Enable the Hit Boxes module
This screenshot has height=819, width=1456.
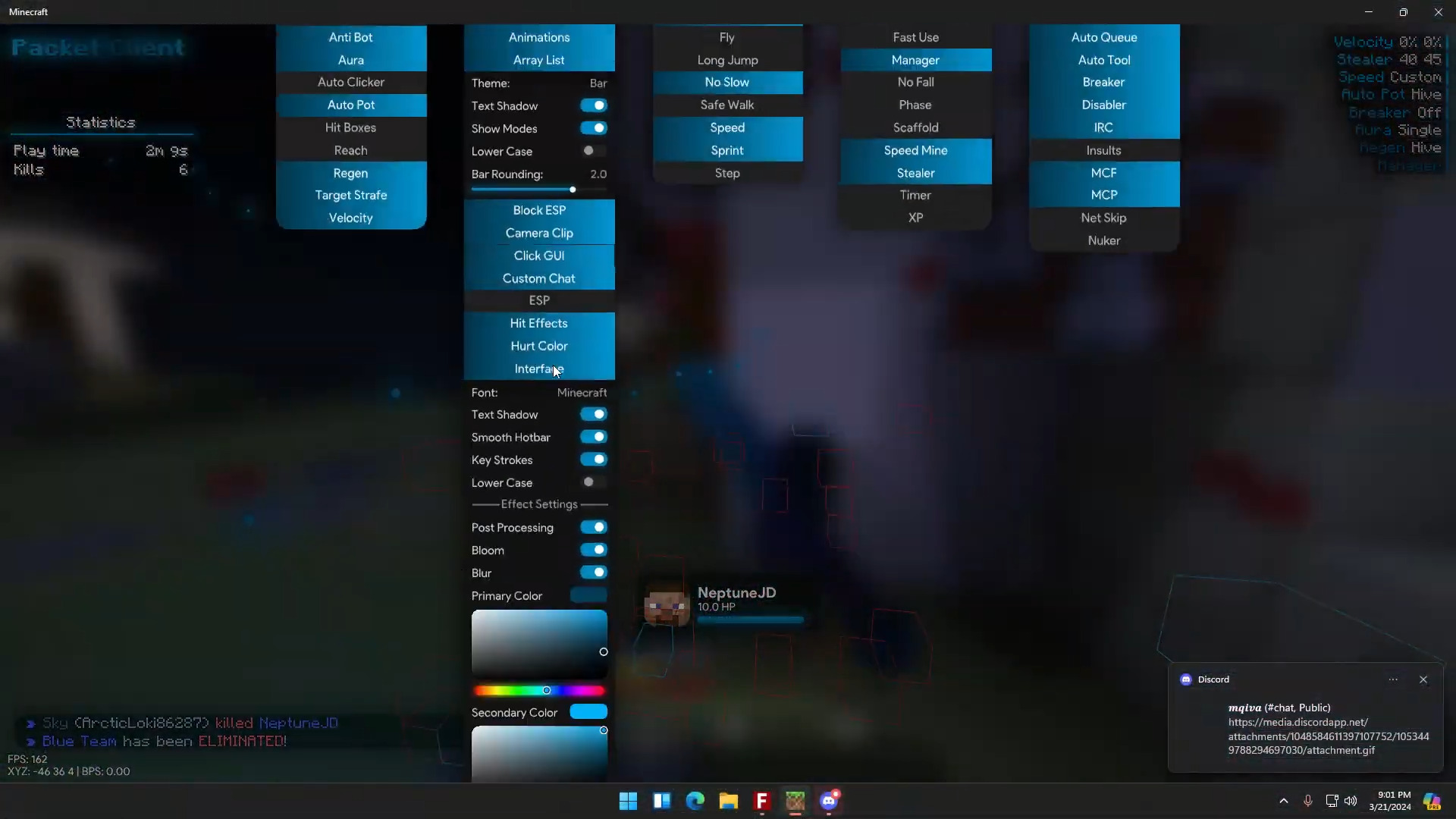point(351,127)
